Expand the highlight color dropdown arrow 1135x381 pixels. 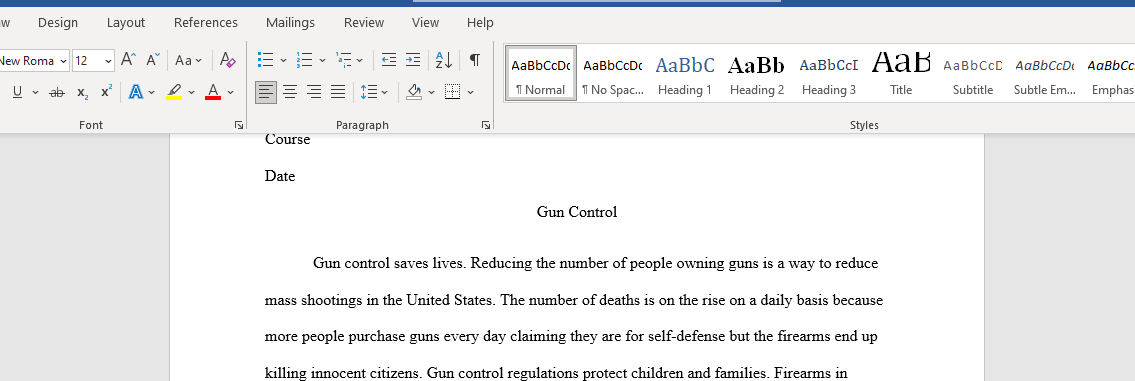pos(191,92)
